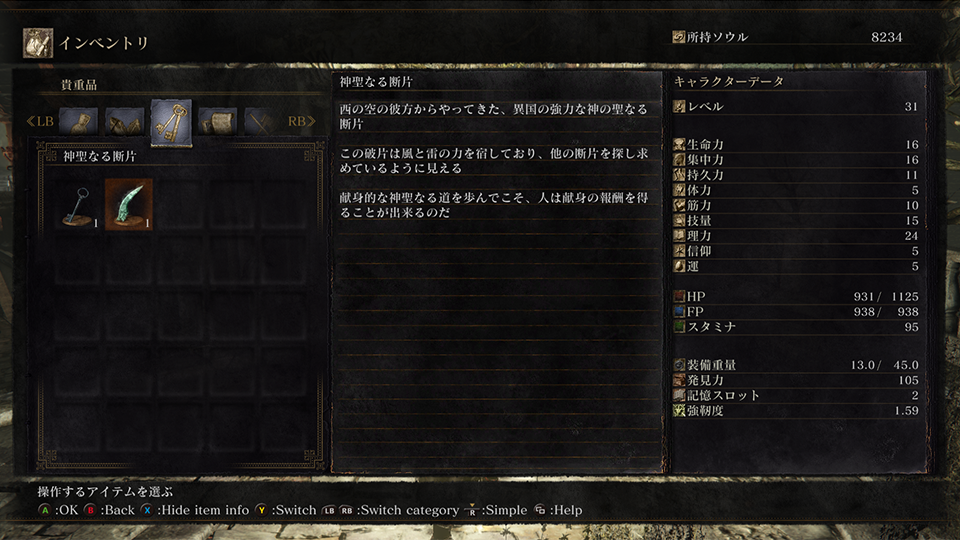The width and height of the screenshot is (960, 540).
Task: Select the green divine shard item
Action: coord(129,204)
